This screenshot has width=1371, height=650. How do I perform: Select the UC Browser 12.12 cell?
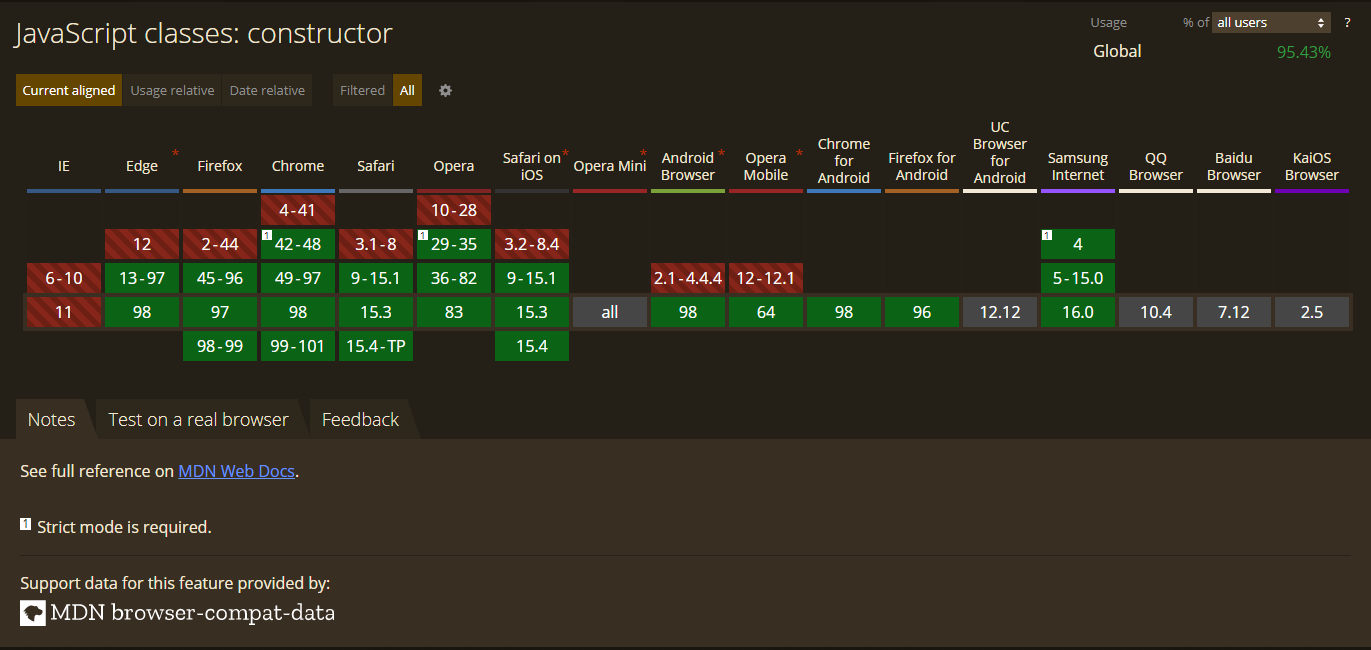pos(1000,312)
